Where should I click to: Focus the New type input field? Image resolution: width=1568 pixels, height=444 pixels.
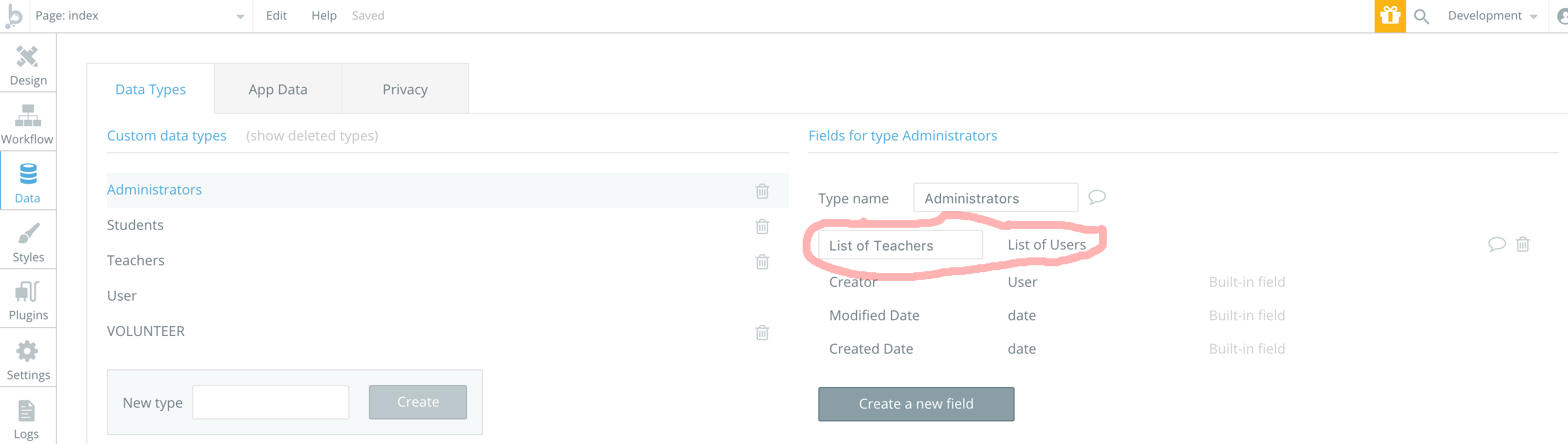pos(270,402)
